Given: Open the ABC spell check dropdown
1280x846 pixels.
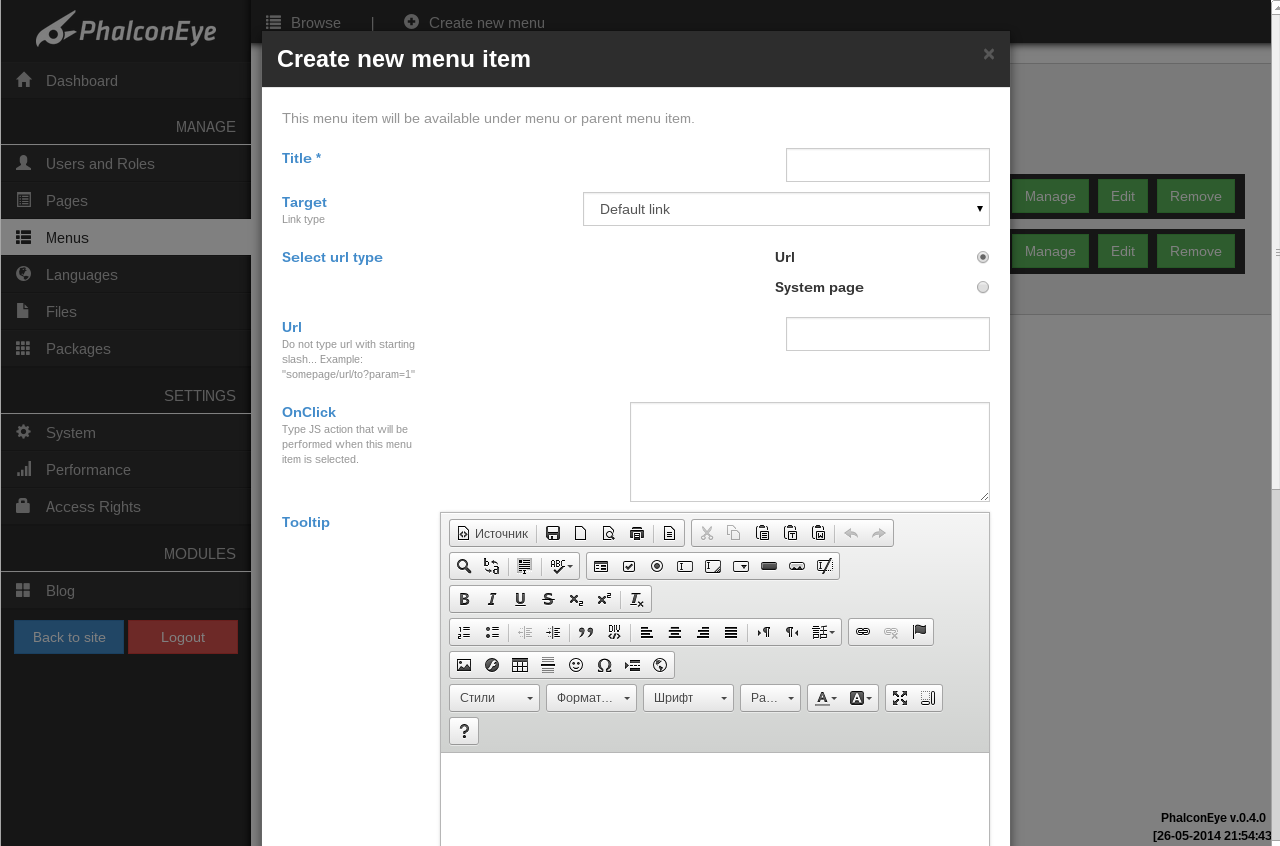Looking at the screenshot, I should pyautogui.click(x=561, y=566).
